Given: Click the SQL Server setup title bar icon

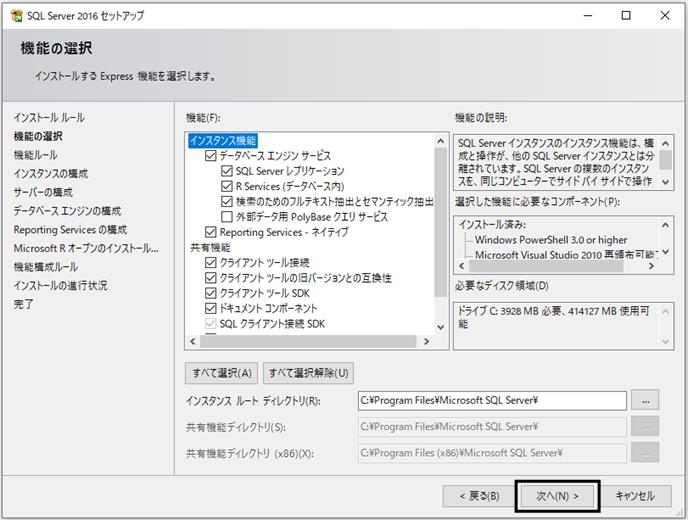Looking at the screenshot, I should (x=17, y=15).
